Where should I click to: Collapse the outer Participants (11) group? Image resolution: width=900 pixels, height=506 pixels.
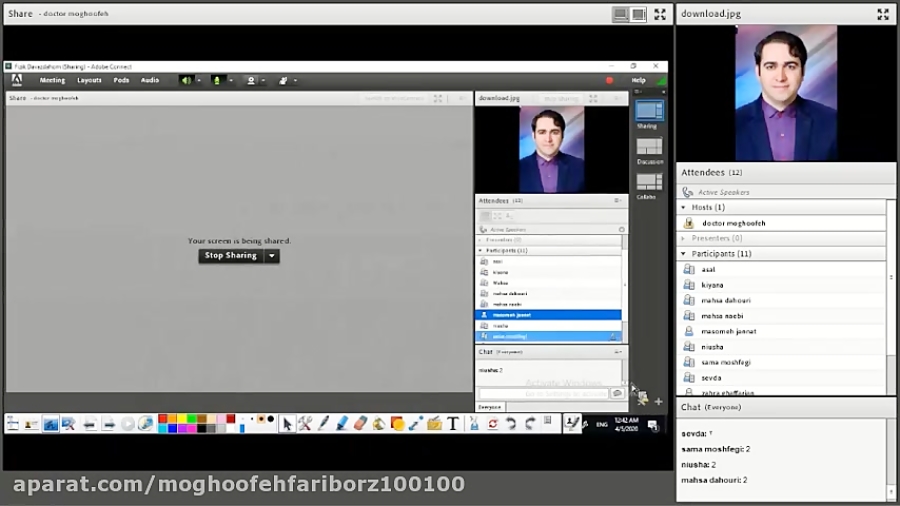pyautogui.click(x=683, y=254)
